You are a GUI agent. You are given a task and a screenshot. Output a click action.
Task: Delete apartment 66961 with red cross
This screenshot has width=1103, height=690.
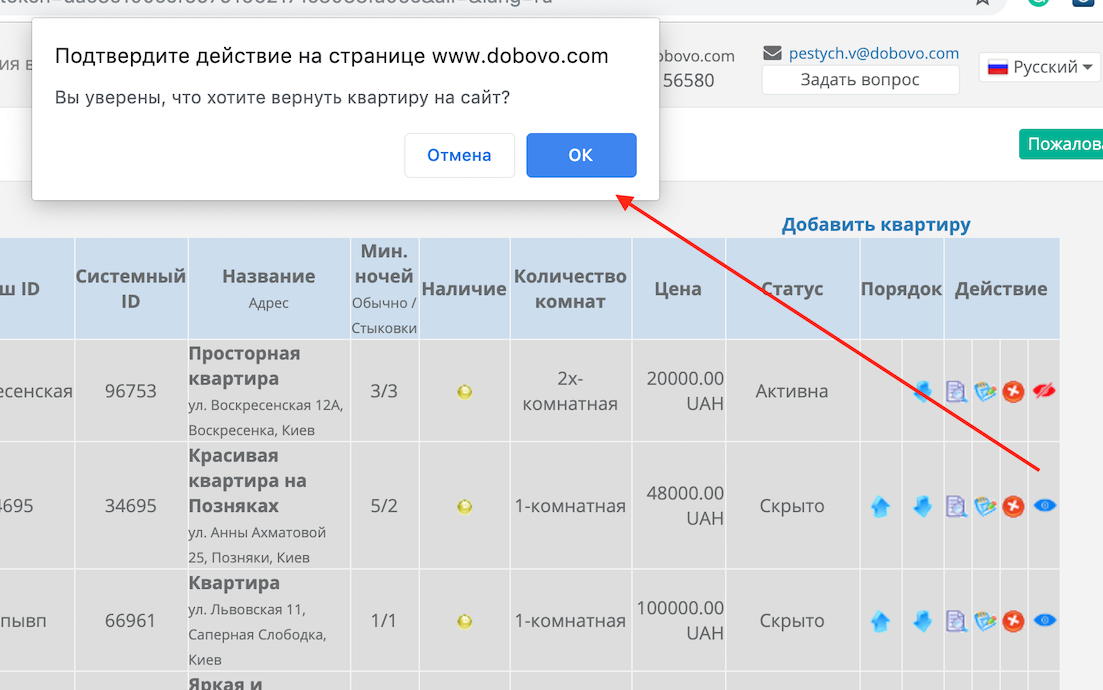click(1013, 620)
